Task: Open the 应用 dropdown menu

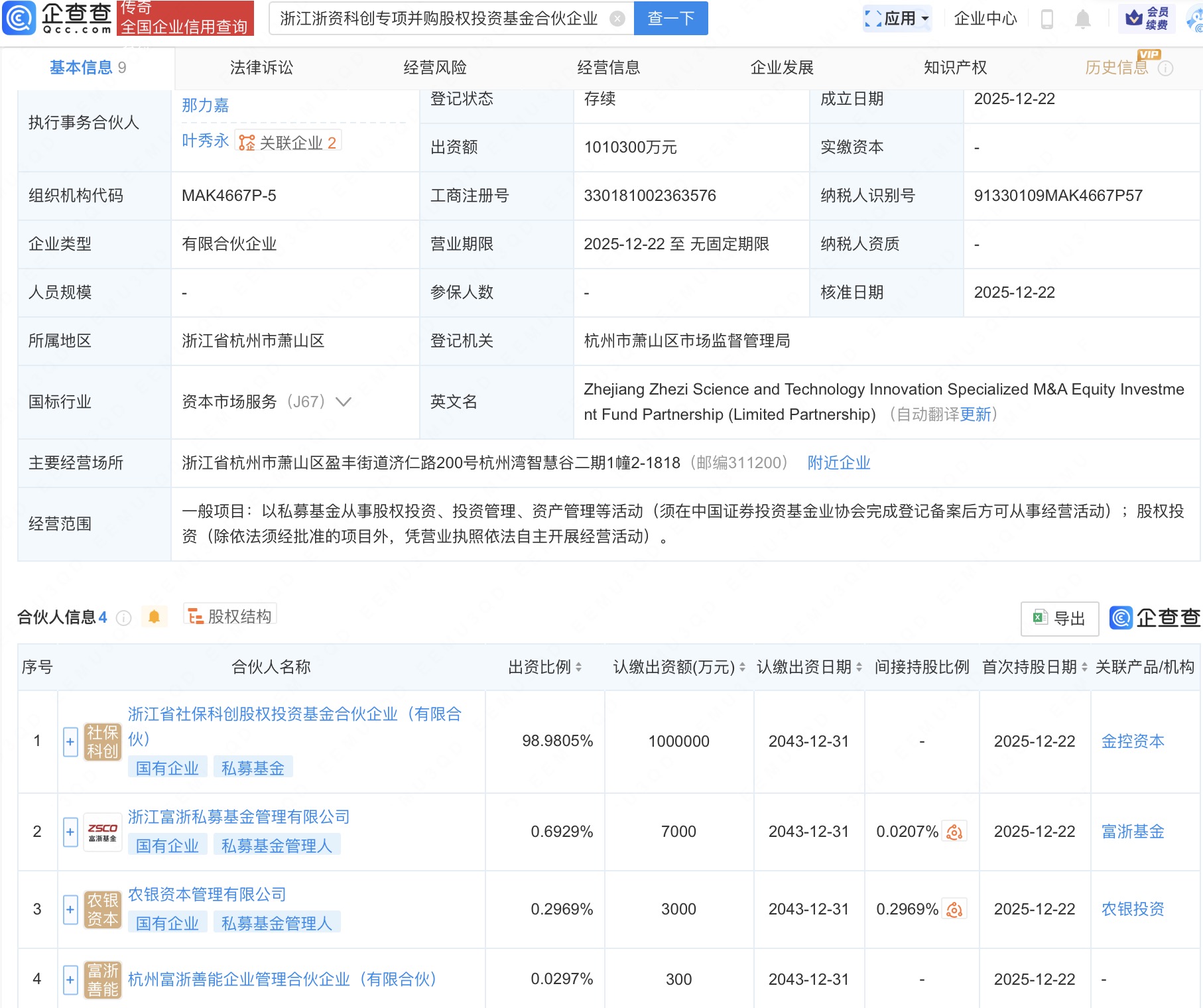Action: (x=897, y=19)
